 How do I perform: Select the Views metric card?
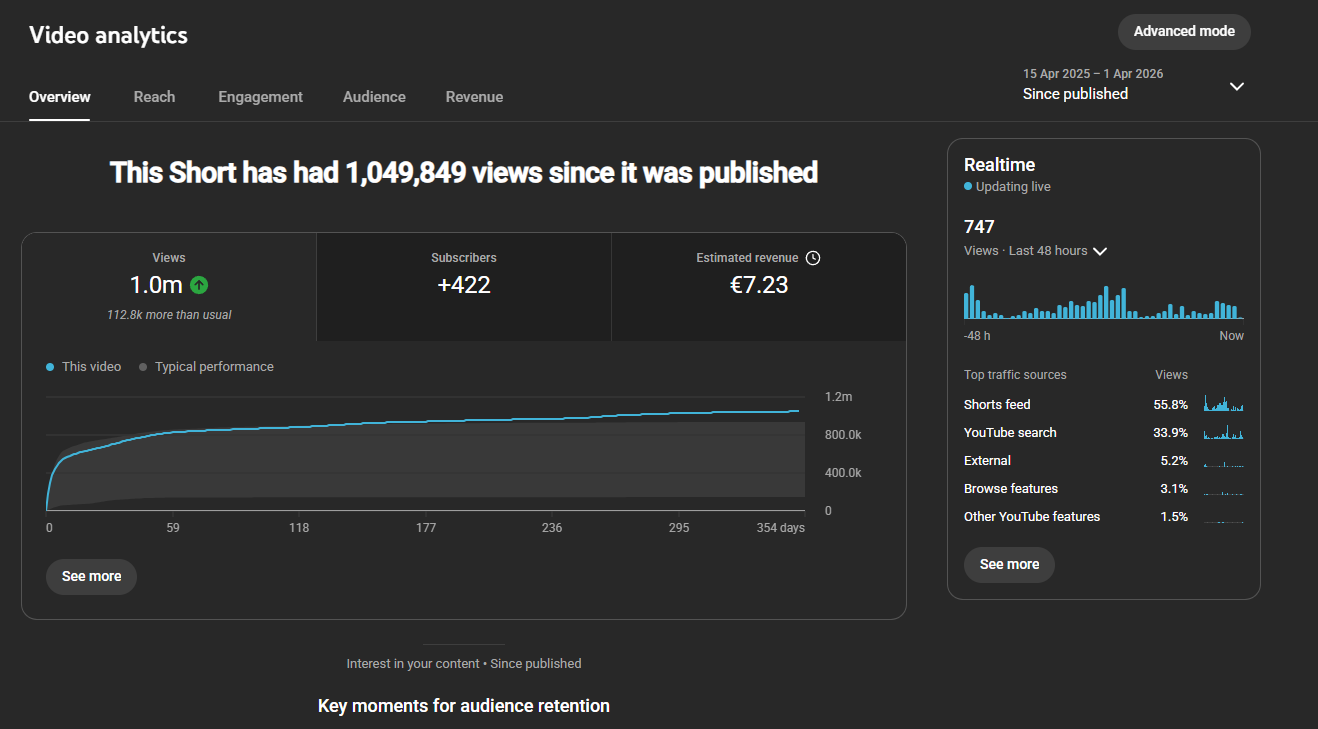(x=169, y=287)
